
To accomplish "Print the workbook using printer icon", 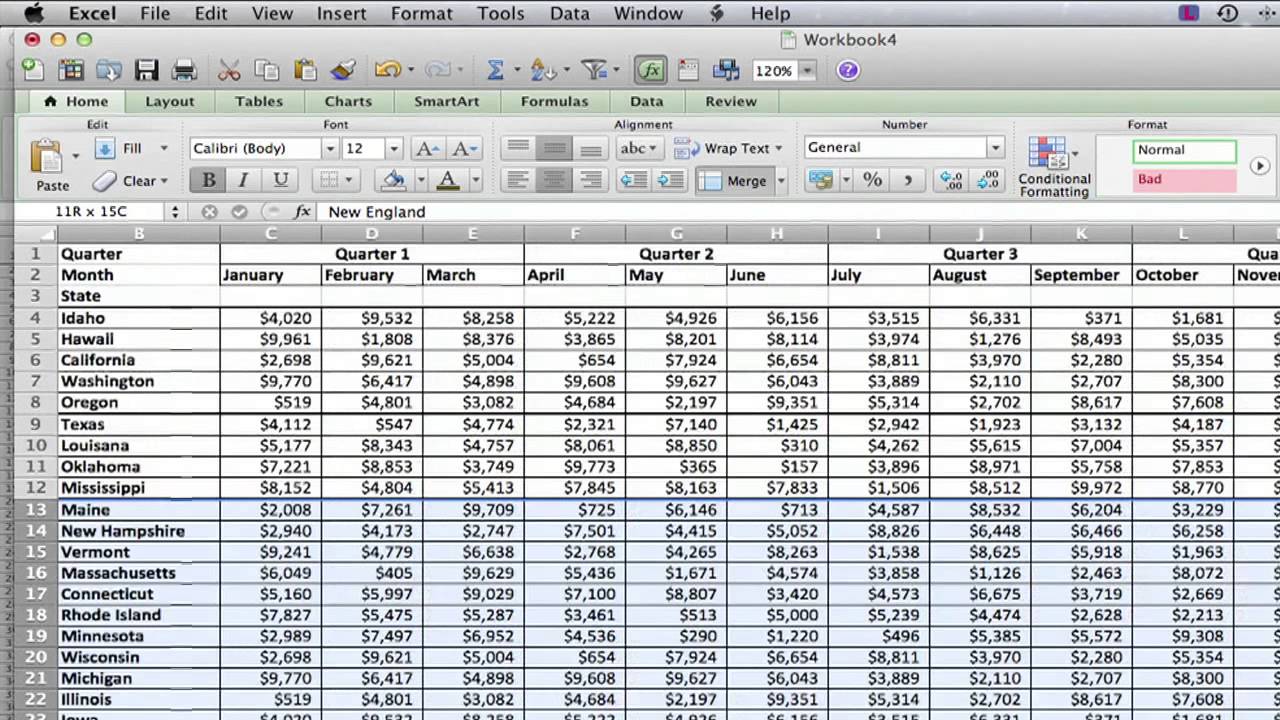I will click(184, 70).
